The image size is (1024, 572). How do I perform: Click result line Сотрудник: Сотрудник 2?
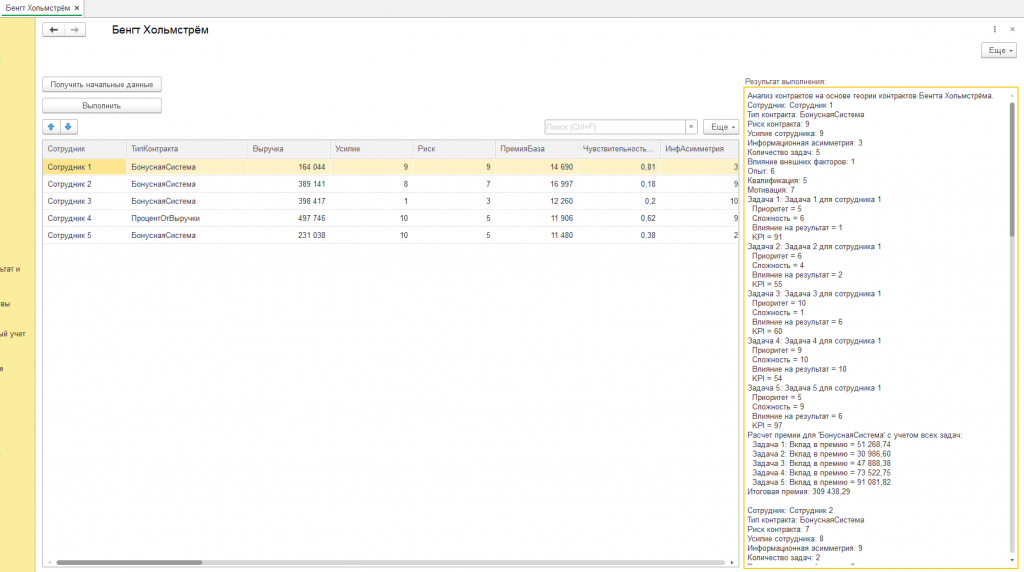[790, 511]
